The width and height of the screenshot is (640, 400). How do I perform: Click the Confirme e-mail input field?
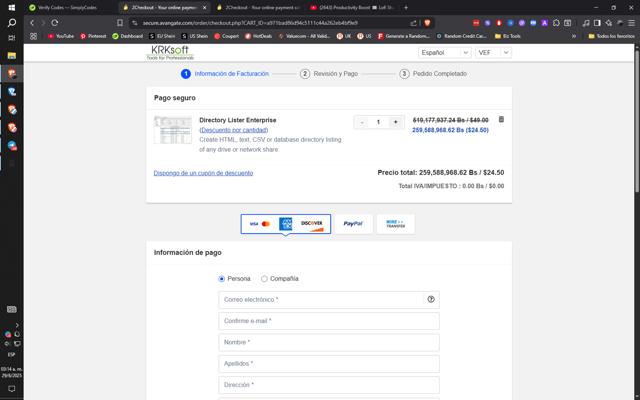(329, 321)
